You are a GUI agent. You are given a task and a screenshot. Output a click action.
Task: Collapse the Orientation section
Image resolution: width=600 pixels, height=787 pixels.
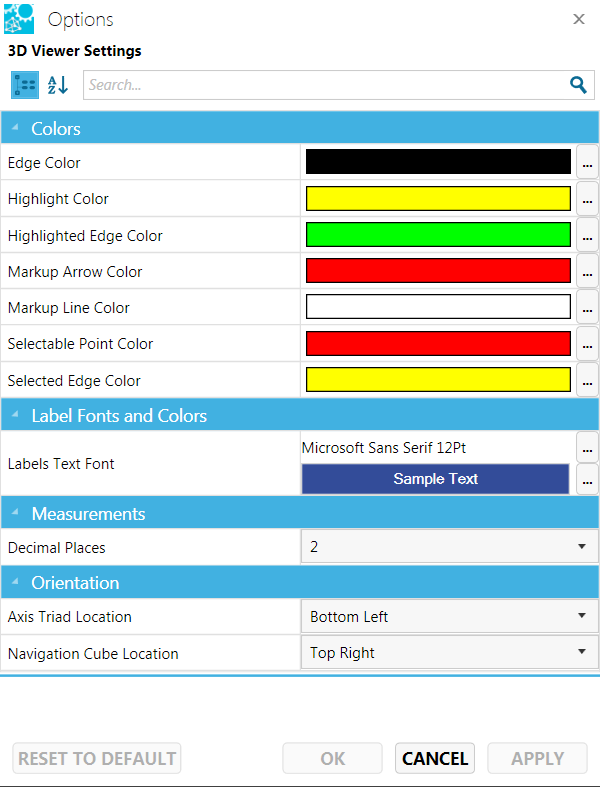pos(15,583)
